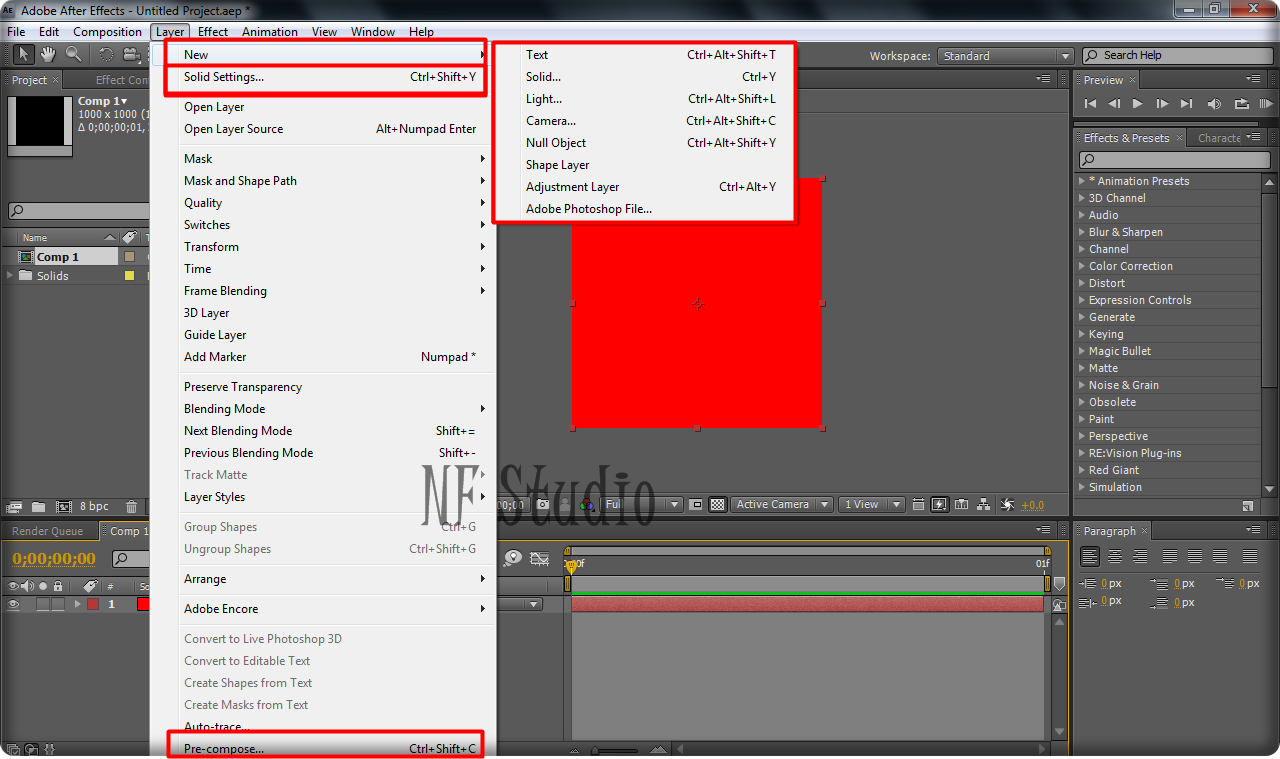This screenshot has height=759, width=1280.
Task: Select the Selection arrow tool
Action: coord(23,55)
